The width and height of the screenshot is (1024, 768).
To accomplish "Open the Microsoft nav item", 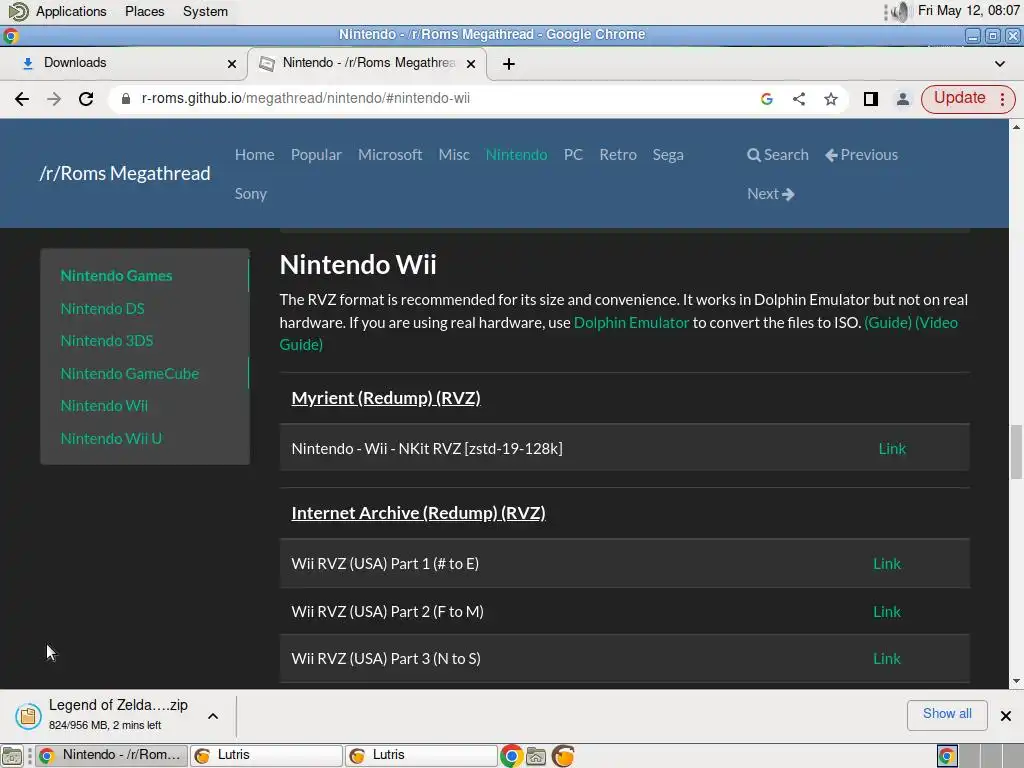I will pos(390,155).
